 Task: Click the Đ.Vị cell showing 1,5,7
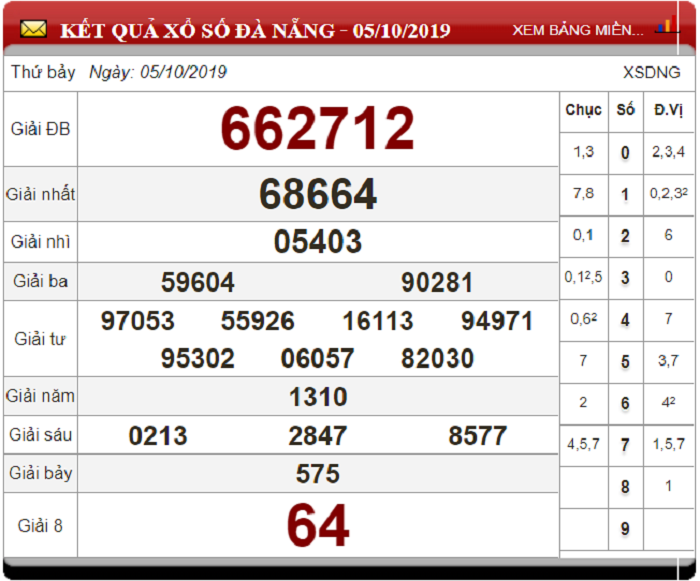[x=668, y=444]
